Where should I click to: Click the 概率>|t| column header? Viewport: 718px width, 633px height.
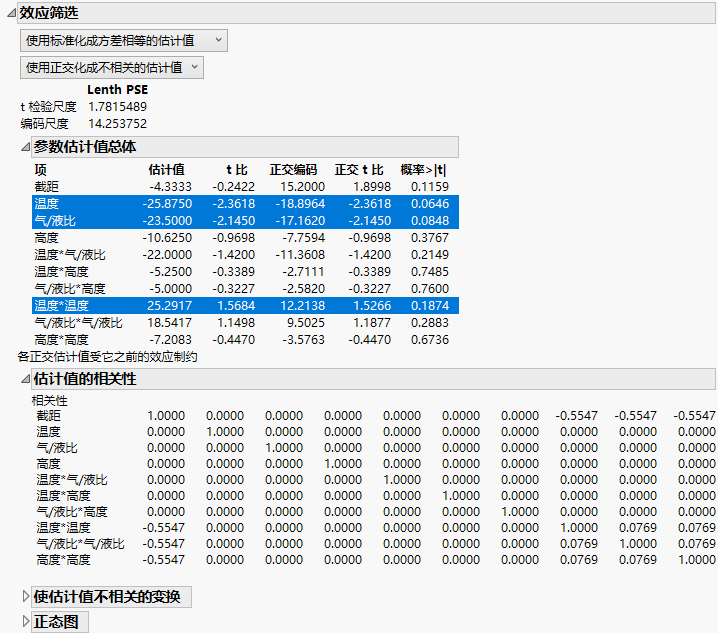423,169
